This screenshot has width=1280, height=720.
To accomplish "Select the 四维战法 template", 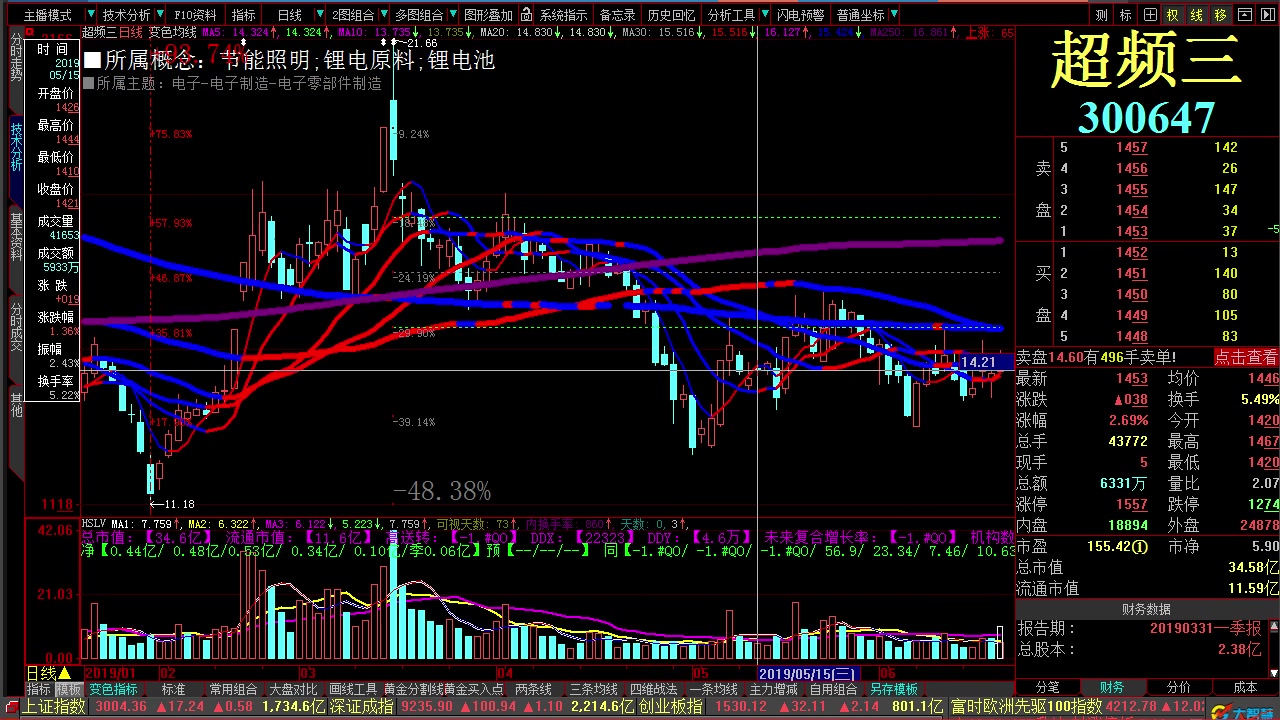I will [x=653, y=689].
